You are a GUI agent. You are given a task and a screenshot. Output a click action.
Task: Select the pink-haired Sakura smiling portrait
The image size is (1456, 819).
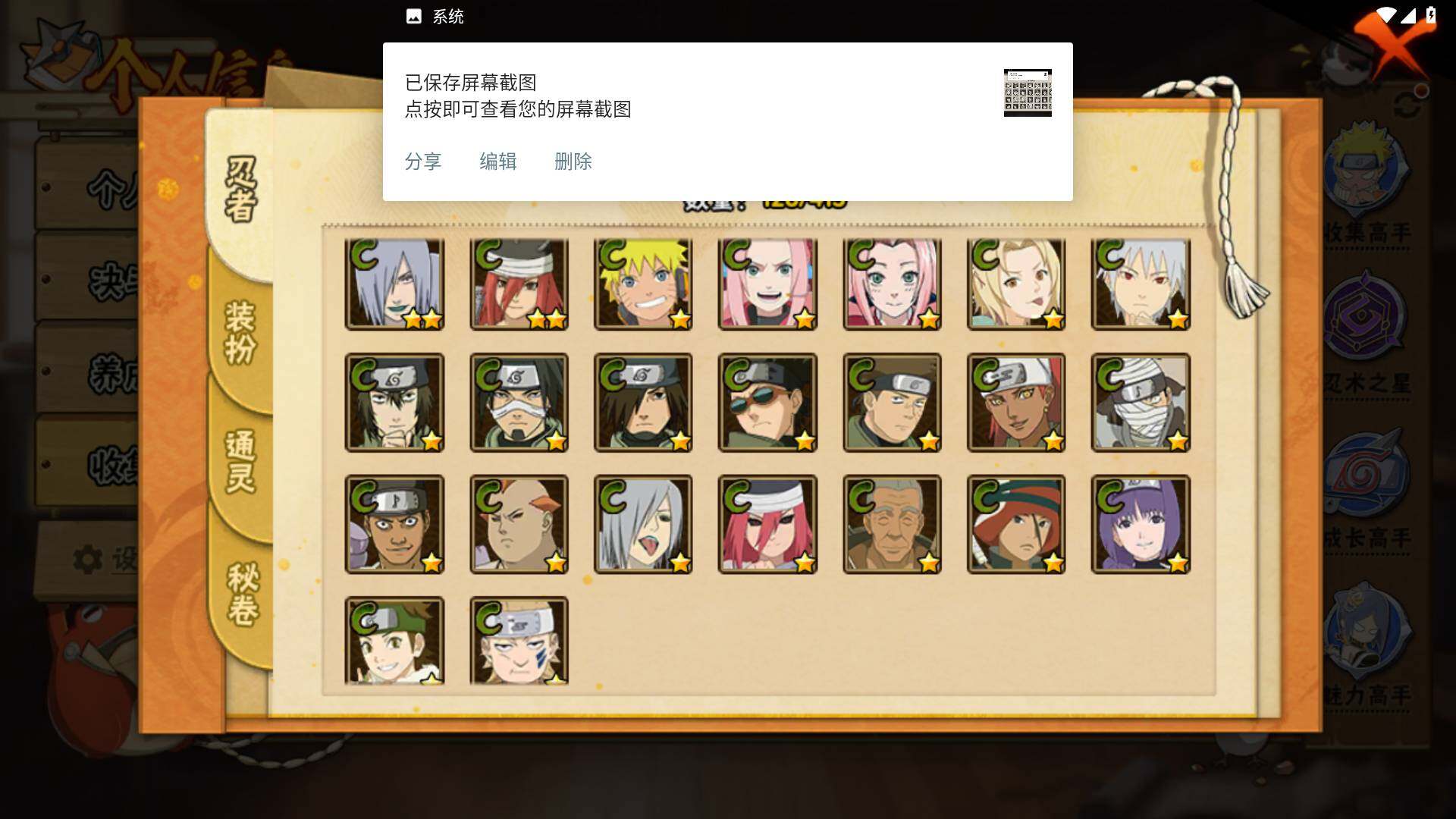(x=767, y=284)
